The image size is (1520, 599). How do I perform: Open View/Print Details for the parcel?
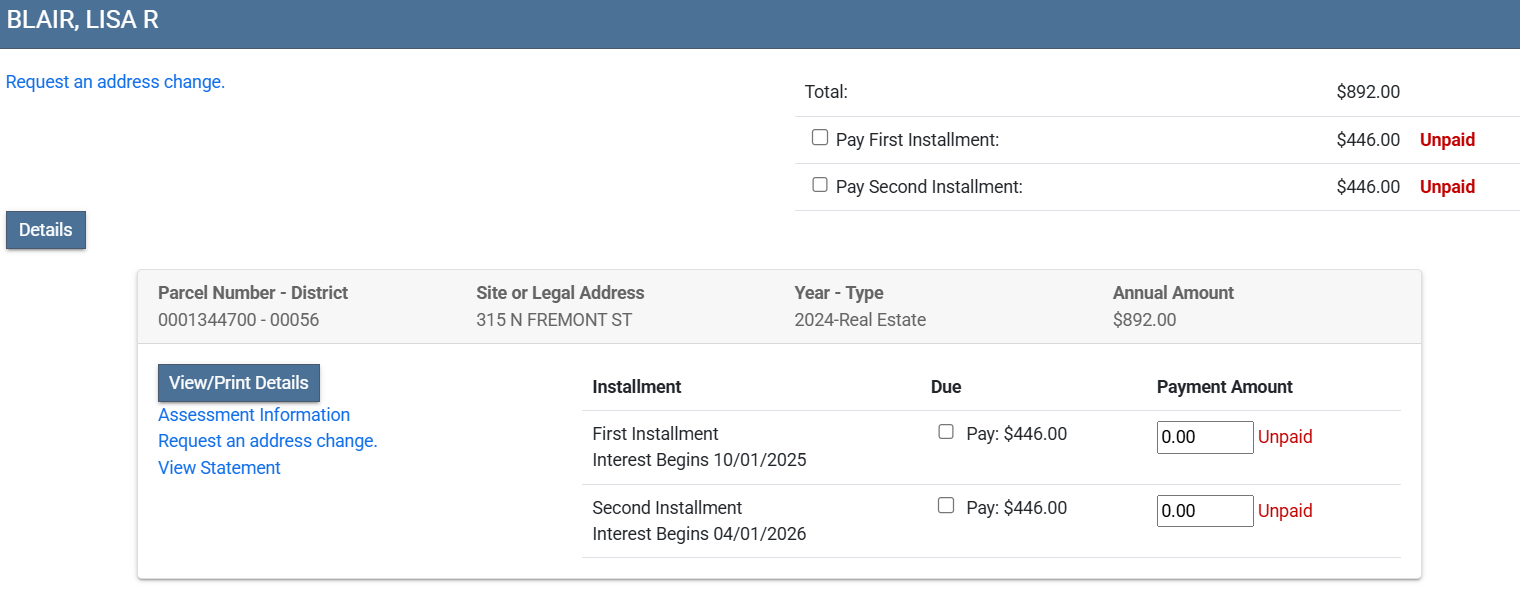(x=239, y=383)
